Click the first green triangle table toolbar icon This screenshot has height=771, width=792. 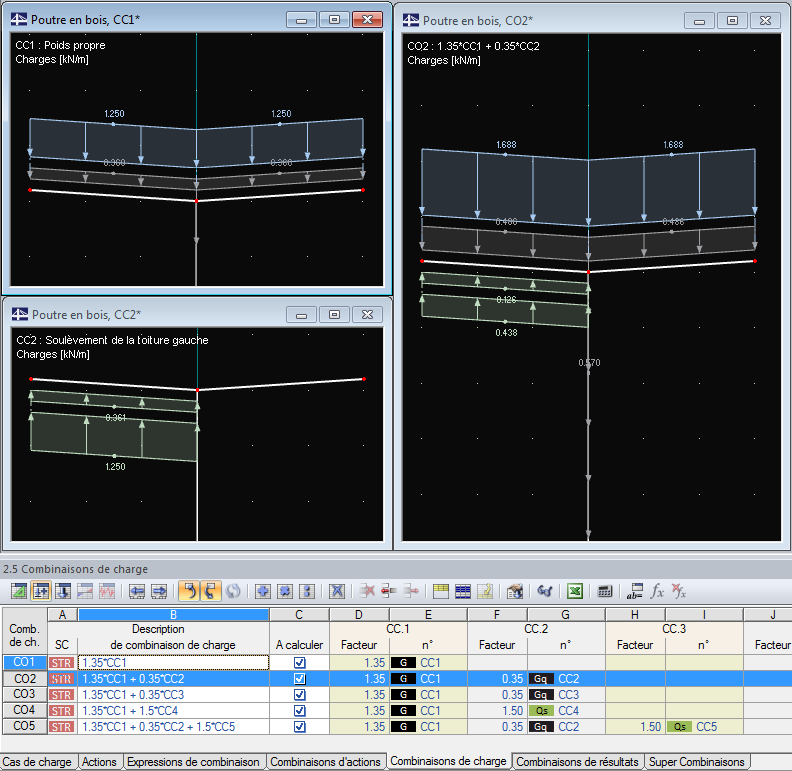(19, 591)
